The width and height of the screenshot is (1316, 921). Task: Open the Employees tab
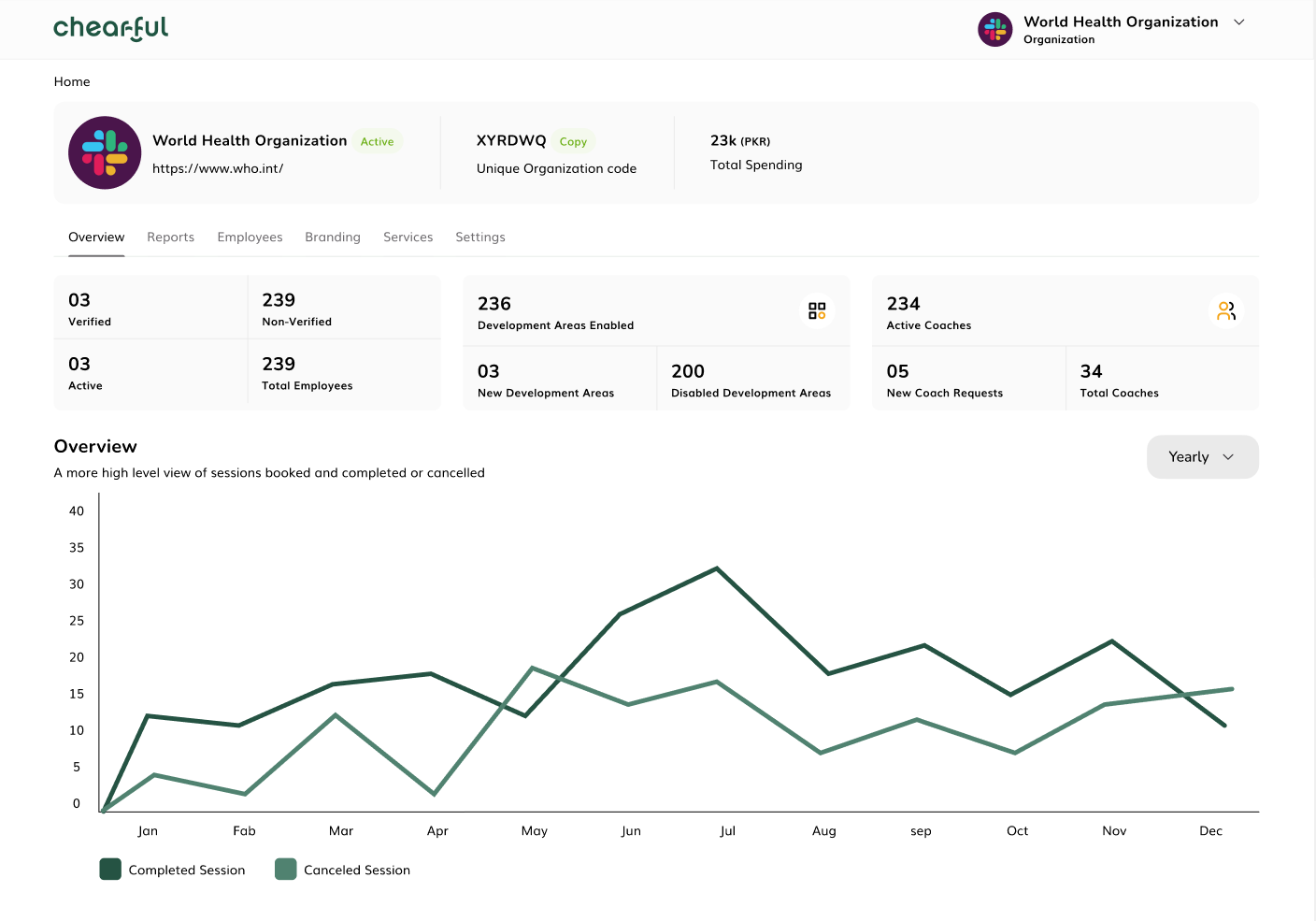250,237
